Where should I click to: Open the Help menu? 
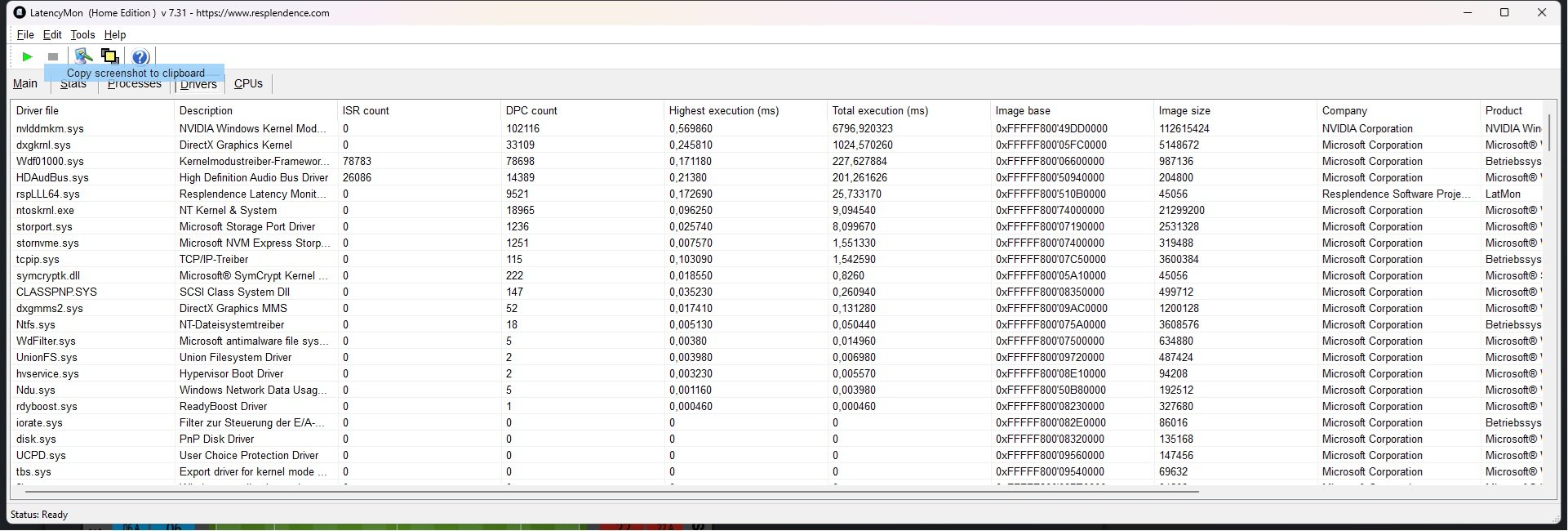coord(115,34)
